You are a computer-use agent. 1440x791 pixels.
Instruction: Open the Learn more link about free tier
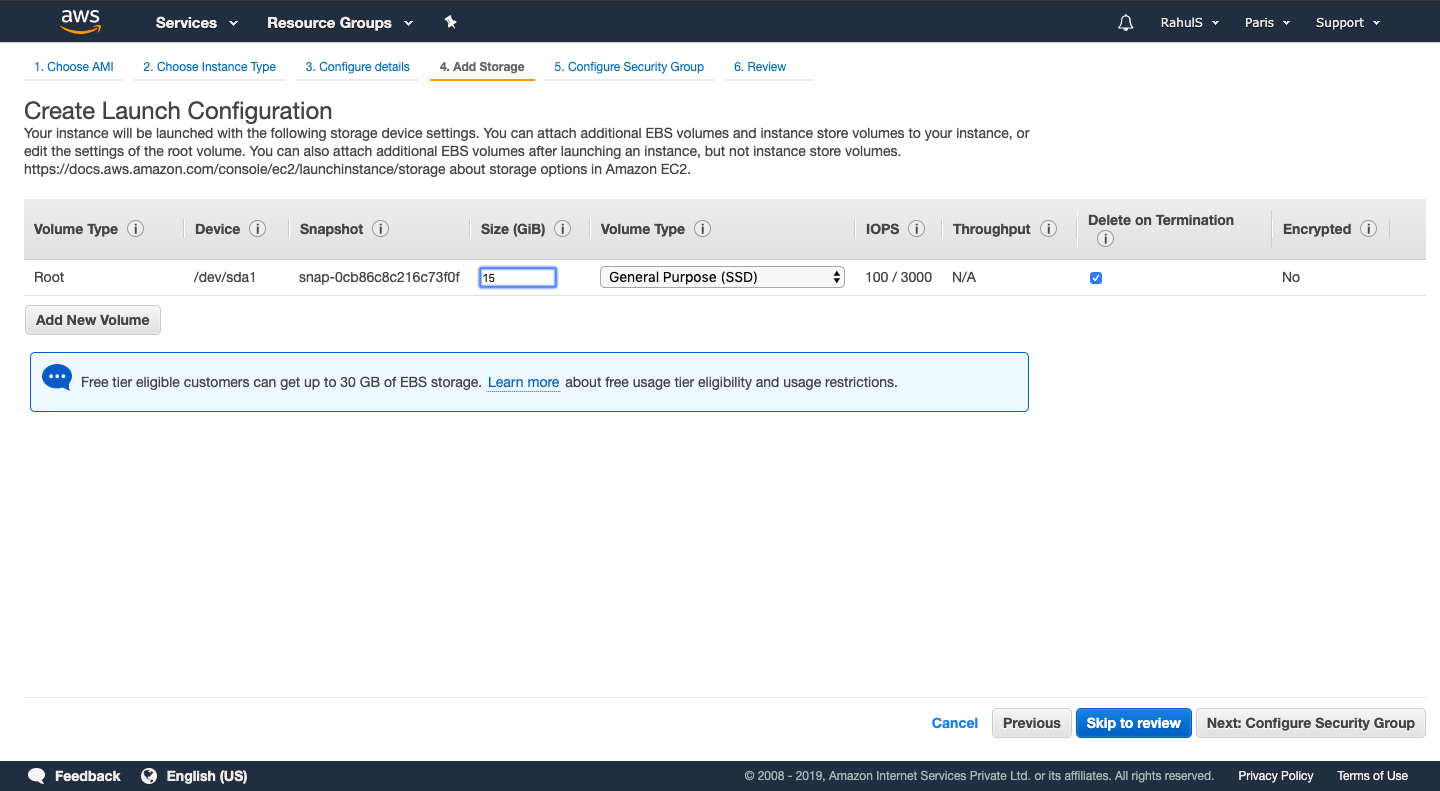click(523, 382)
